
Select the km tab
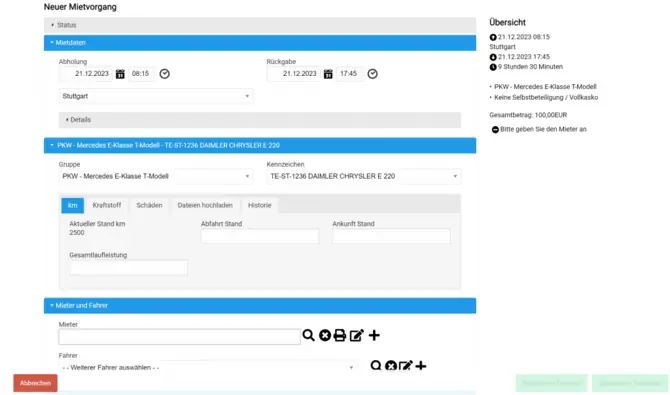tap(73, 205)
